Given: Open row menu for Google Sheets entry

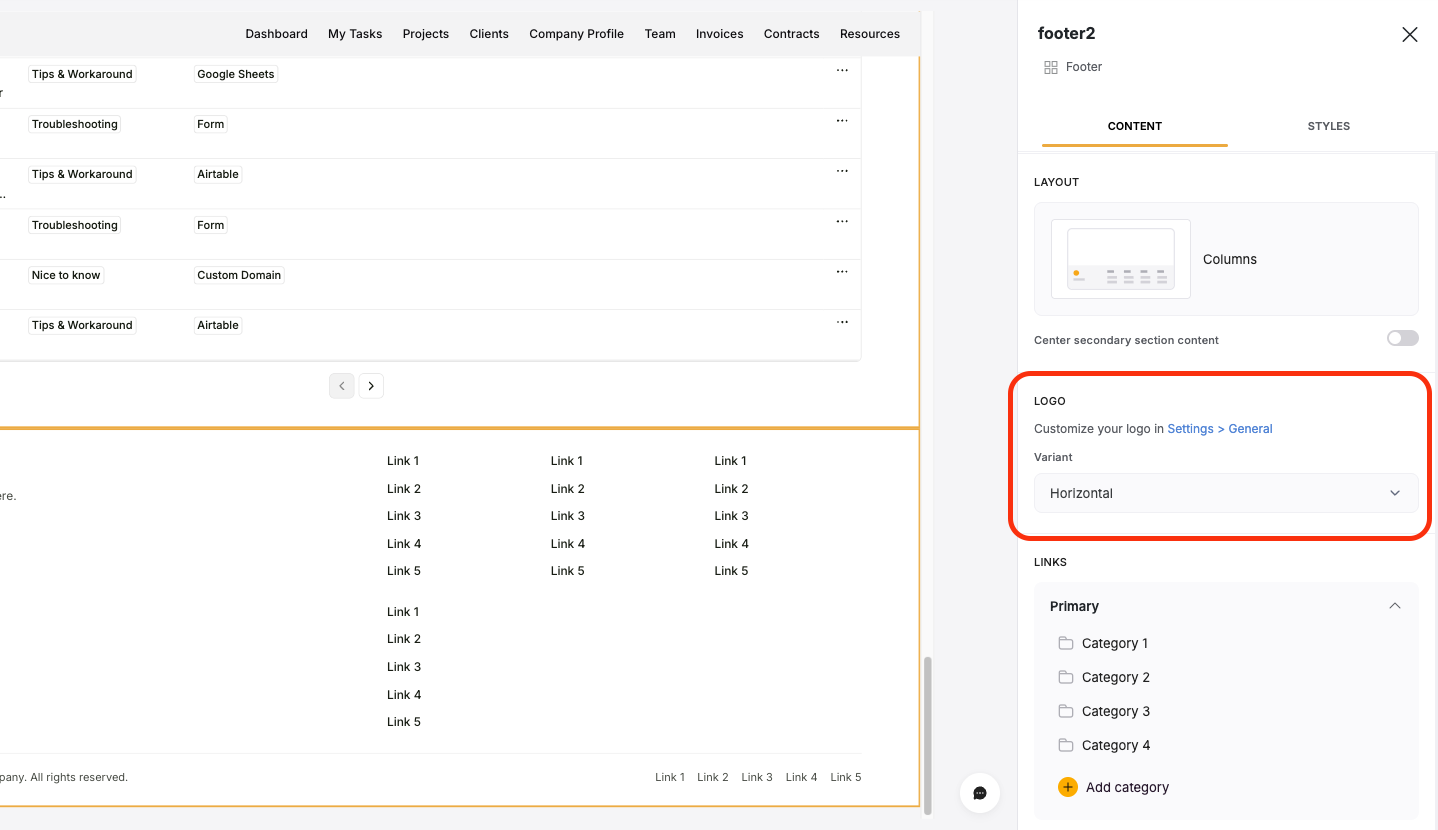Looking at the screenshot, I should [x=842, y=71].
